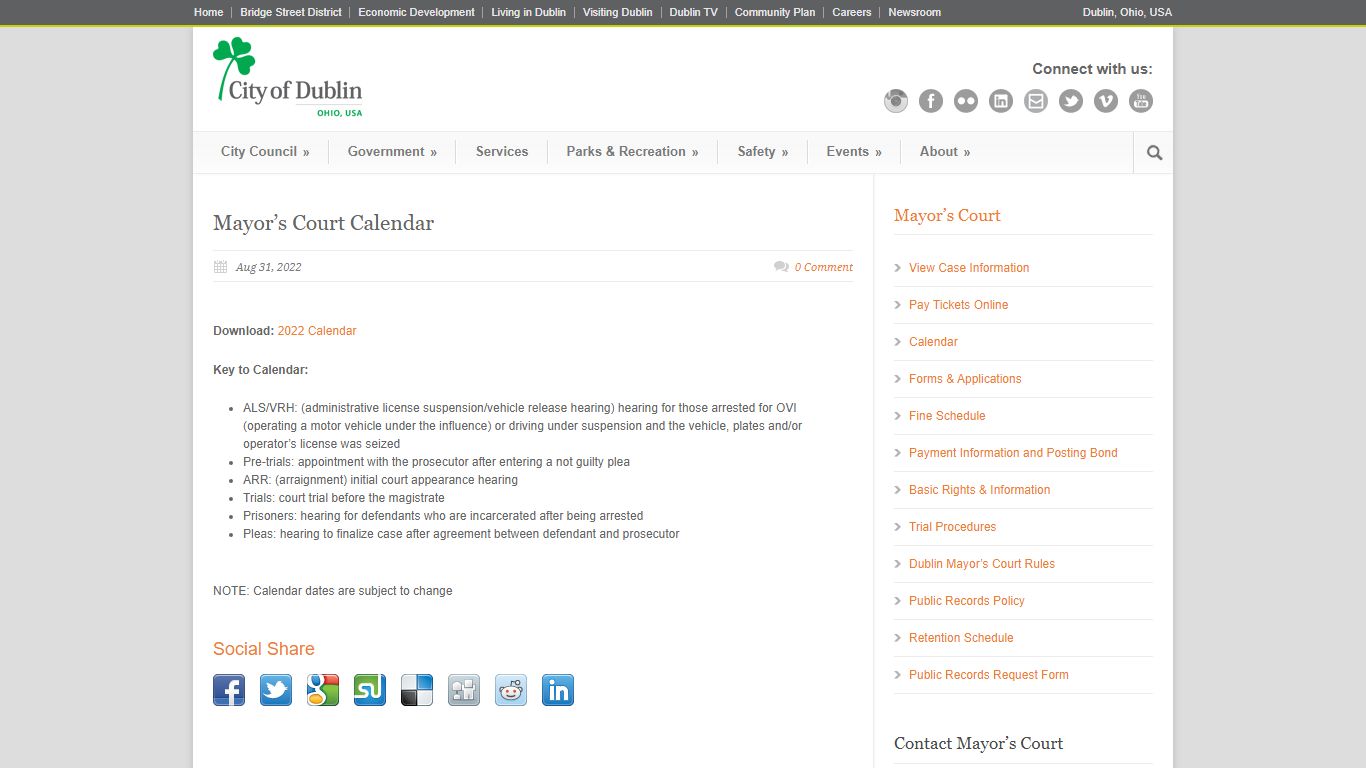This screenshot has width=1366, height=768.
Task: Open Public Records Request Form link
Action: click(x=989, y=675)
